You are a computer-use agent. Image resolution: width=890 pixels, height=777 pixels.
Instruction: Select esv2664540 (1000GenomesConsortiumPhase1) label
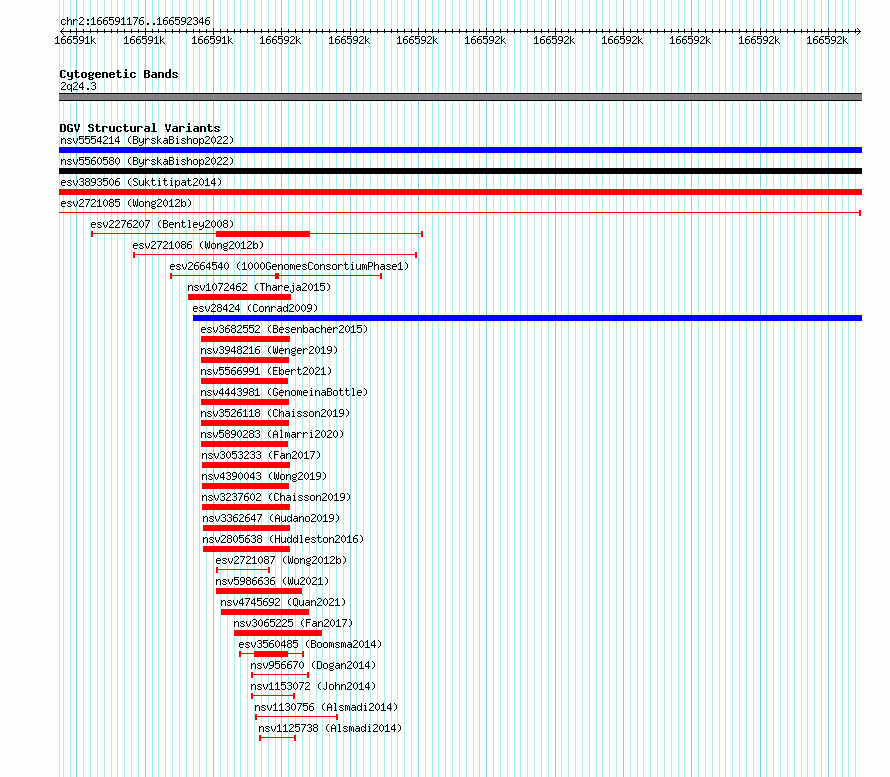[289, 266]
